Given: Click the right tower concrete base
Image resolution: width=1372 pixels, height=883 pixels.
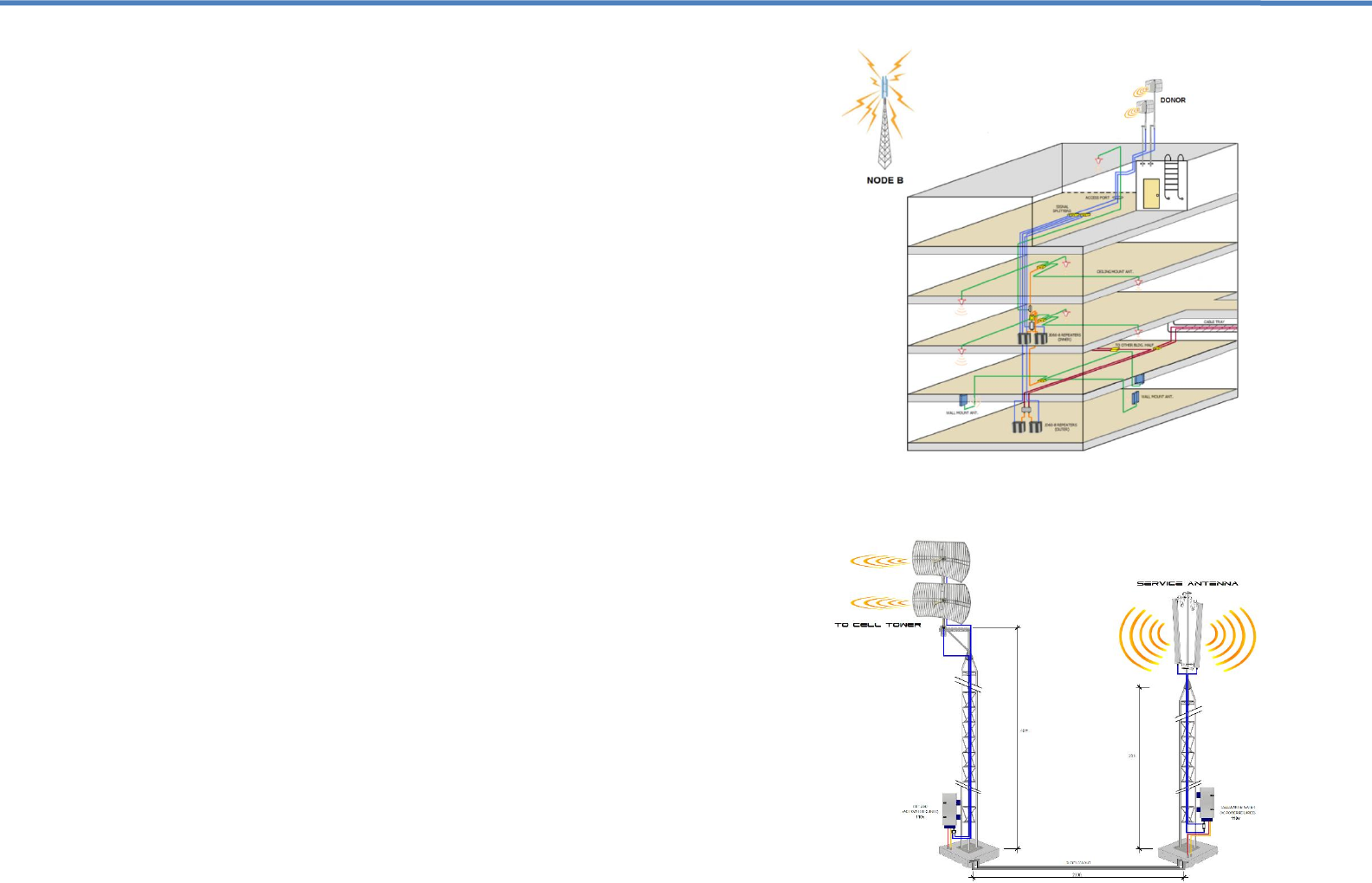Looking at the screenshot, I should (x=1188, y=853).
